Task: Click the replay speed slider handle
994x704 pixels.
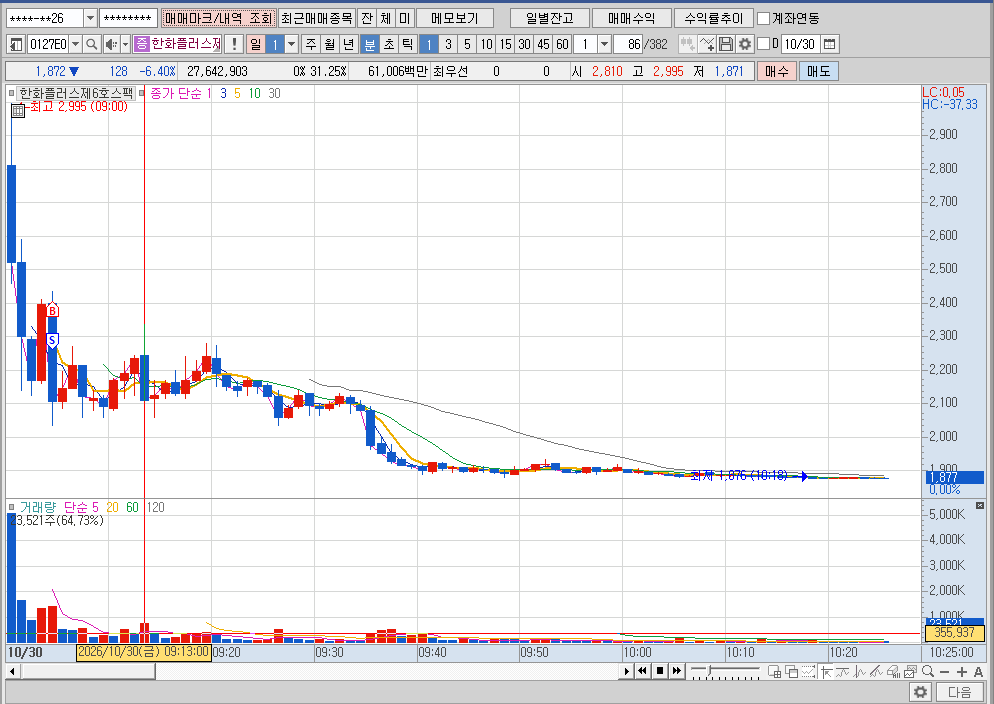Action: [x=710, y=670]
